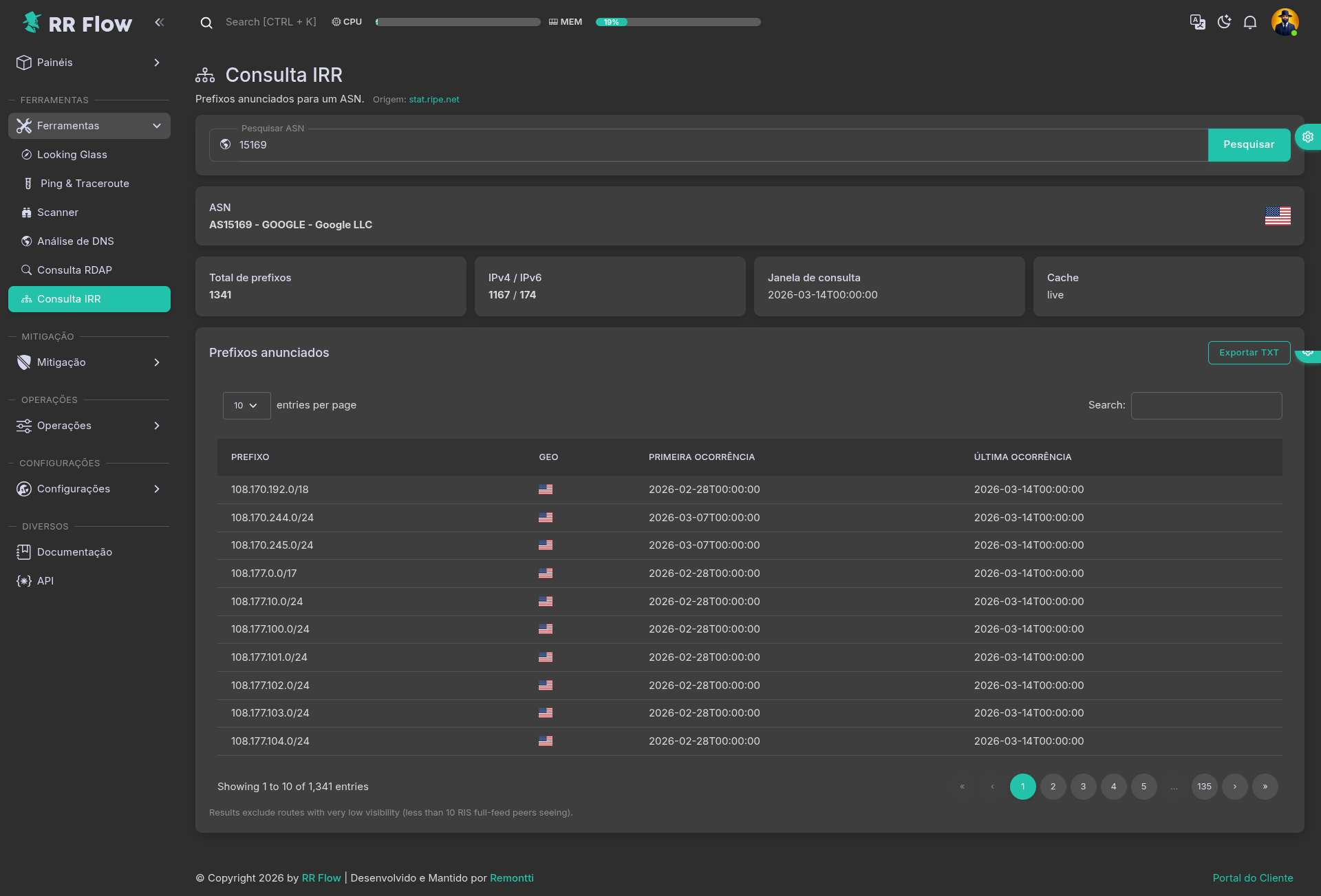1321x896 pixels.
Task: Click the MEM usage progress bar
Action: tap(678, 22)
